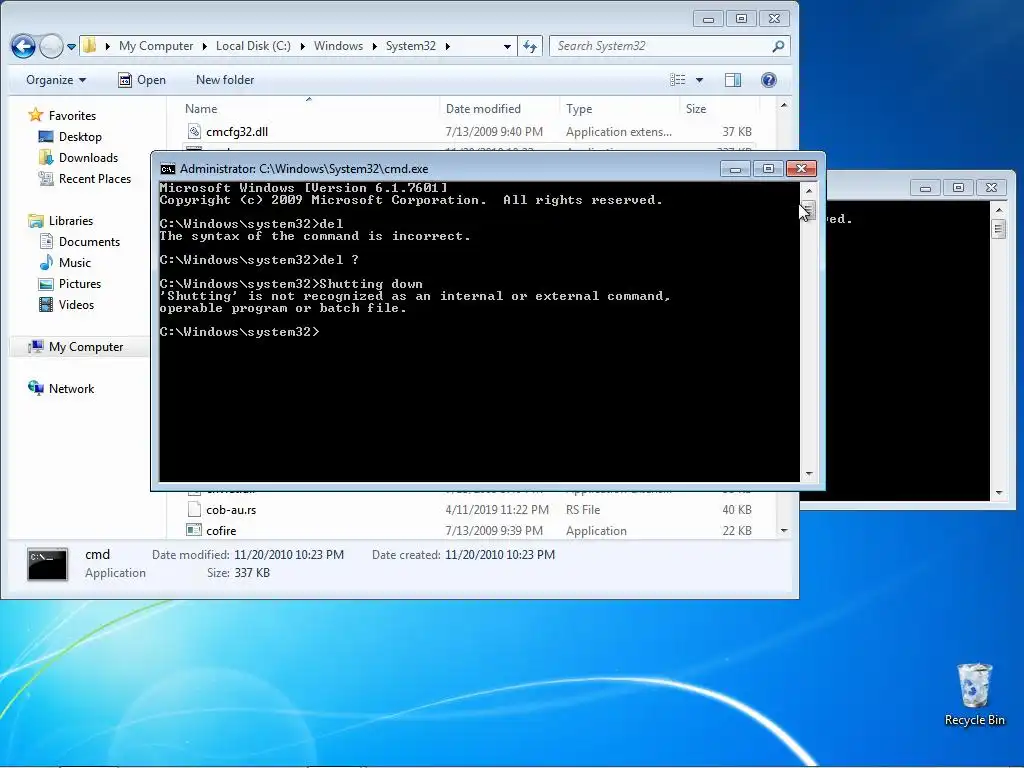Click the Change your view icon
Image resolution: width=1024 pixels, height=768 pixels.
(678, 80)
